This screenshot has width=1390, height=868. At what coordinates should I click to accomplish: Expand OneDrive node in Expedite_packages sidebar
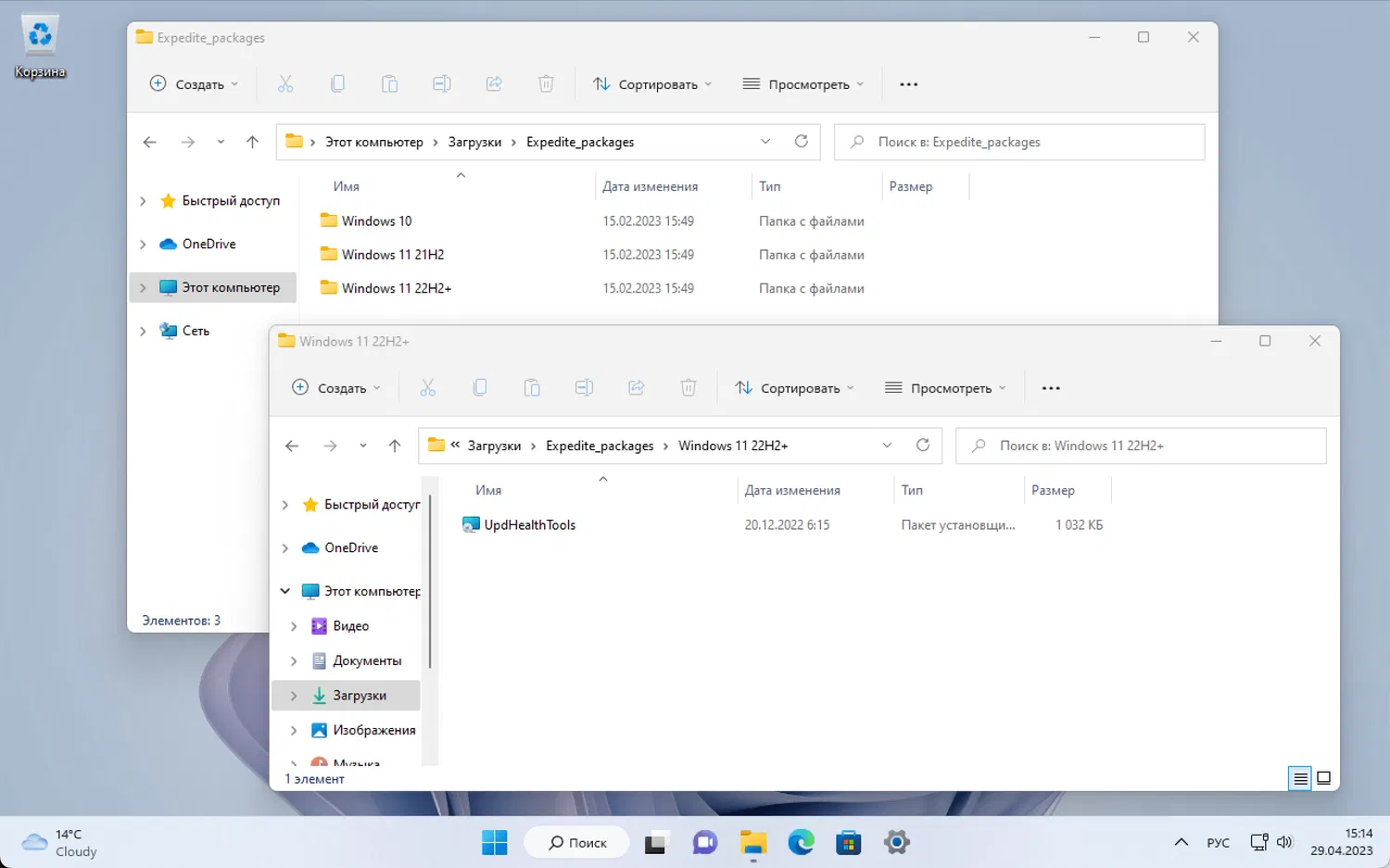coord(143,245)
